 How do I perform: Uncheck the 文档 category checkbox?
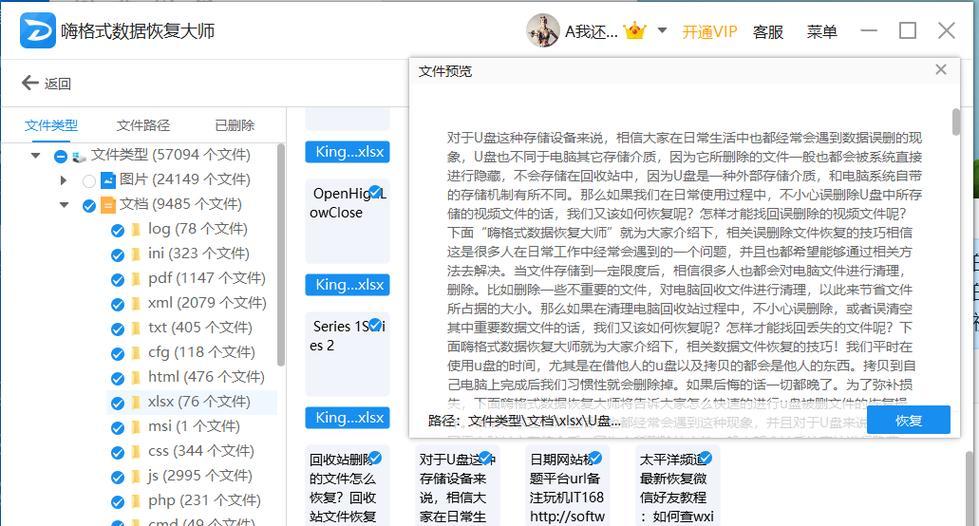pos(89,206)
